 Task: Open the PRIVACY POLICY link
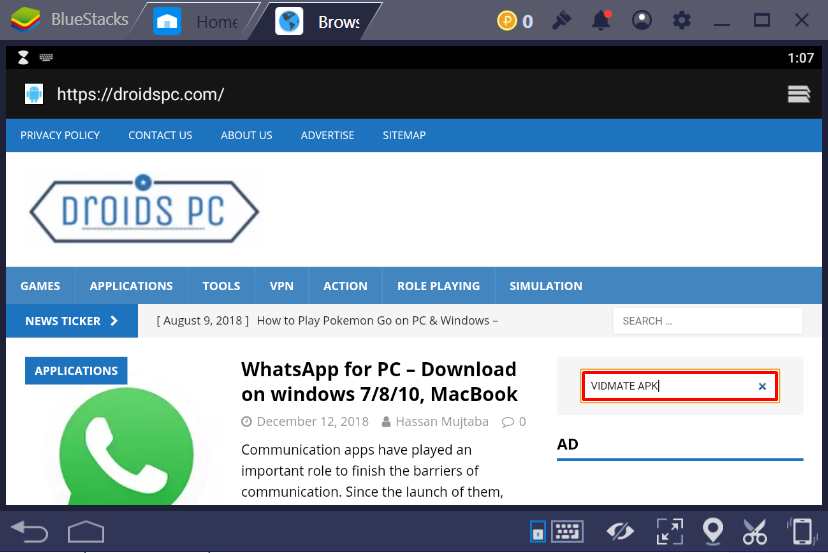click(x=60, y=135)
